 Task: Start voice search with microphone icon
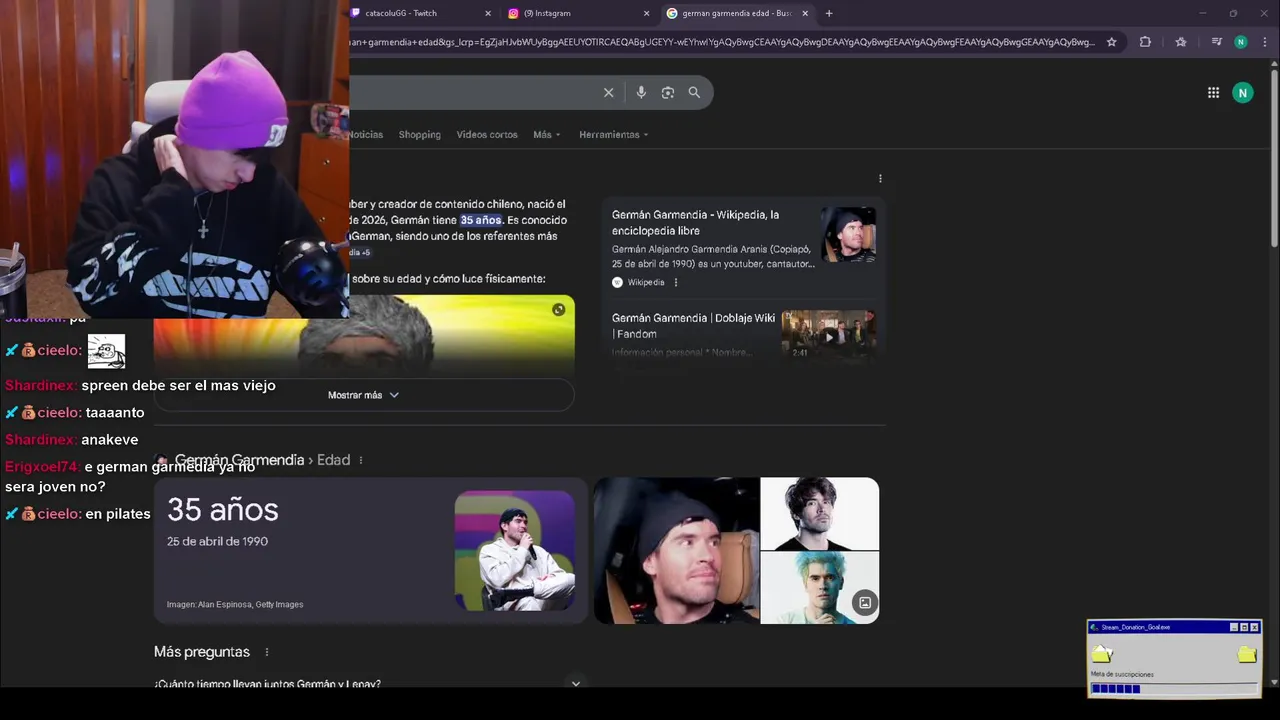click(641, 92)
